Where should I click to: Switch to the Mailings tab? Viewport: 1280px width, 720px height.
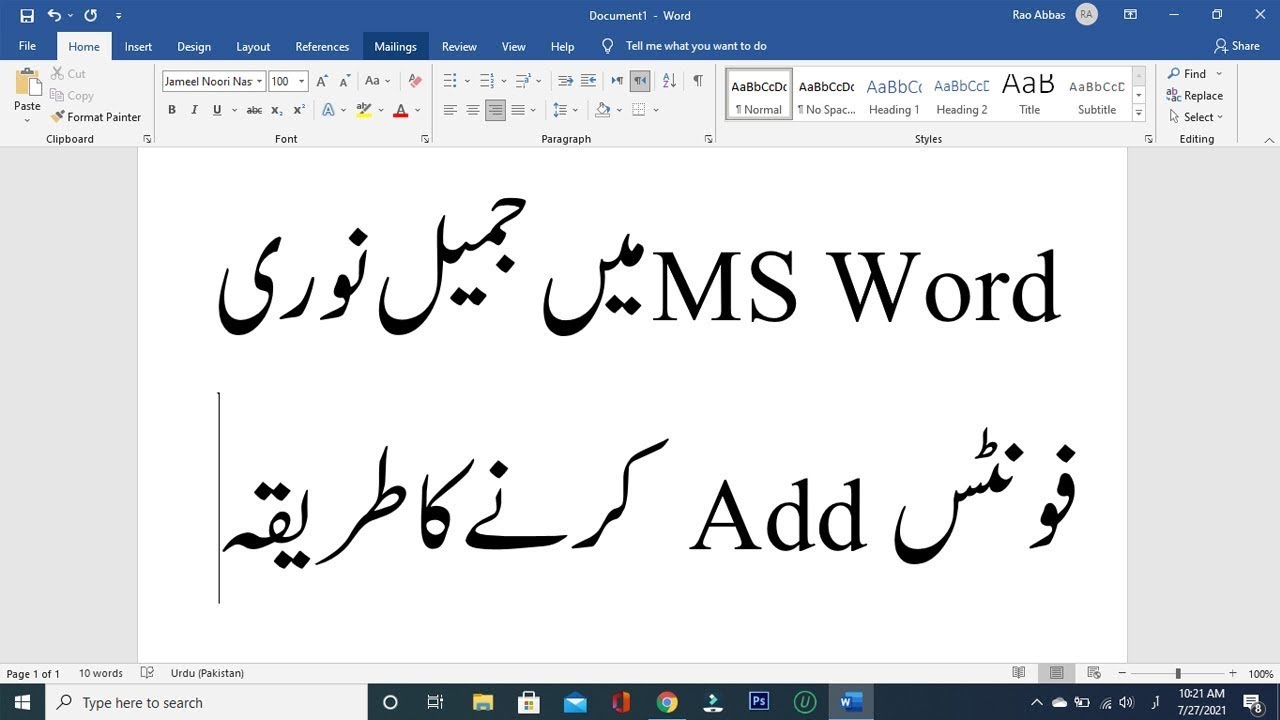click(x=395, y=46)
